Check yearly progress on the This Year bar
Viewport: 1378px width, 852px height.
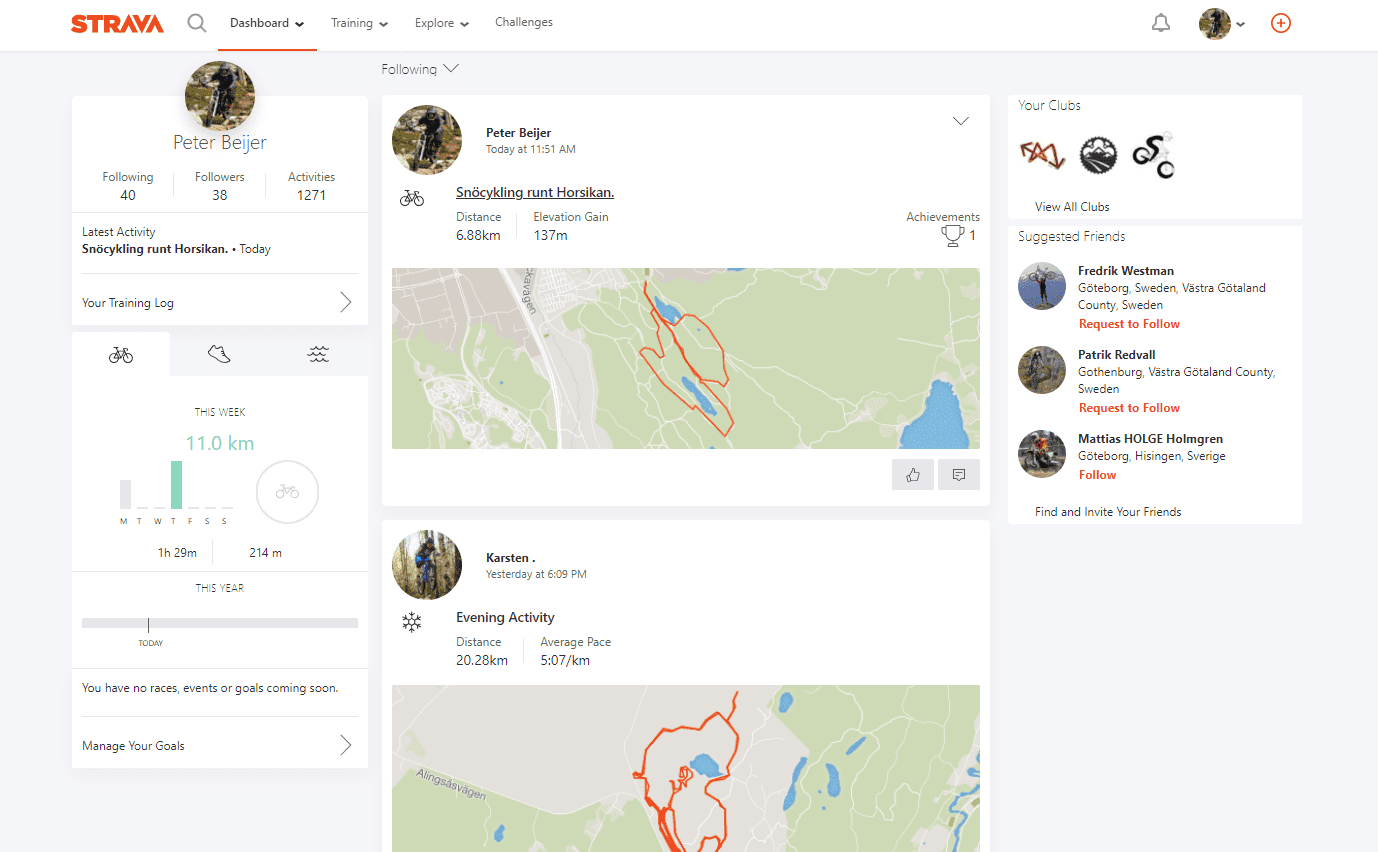[219, 622]
